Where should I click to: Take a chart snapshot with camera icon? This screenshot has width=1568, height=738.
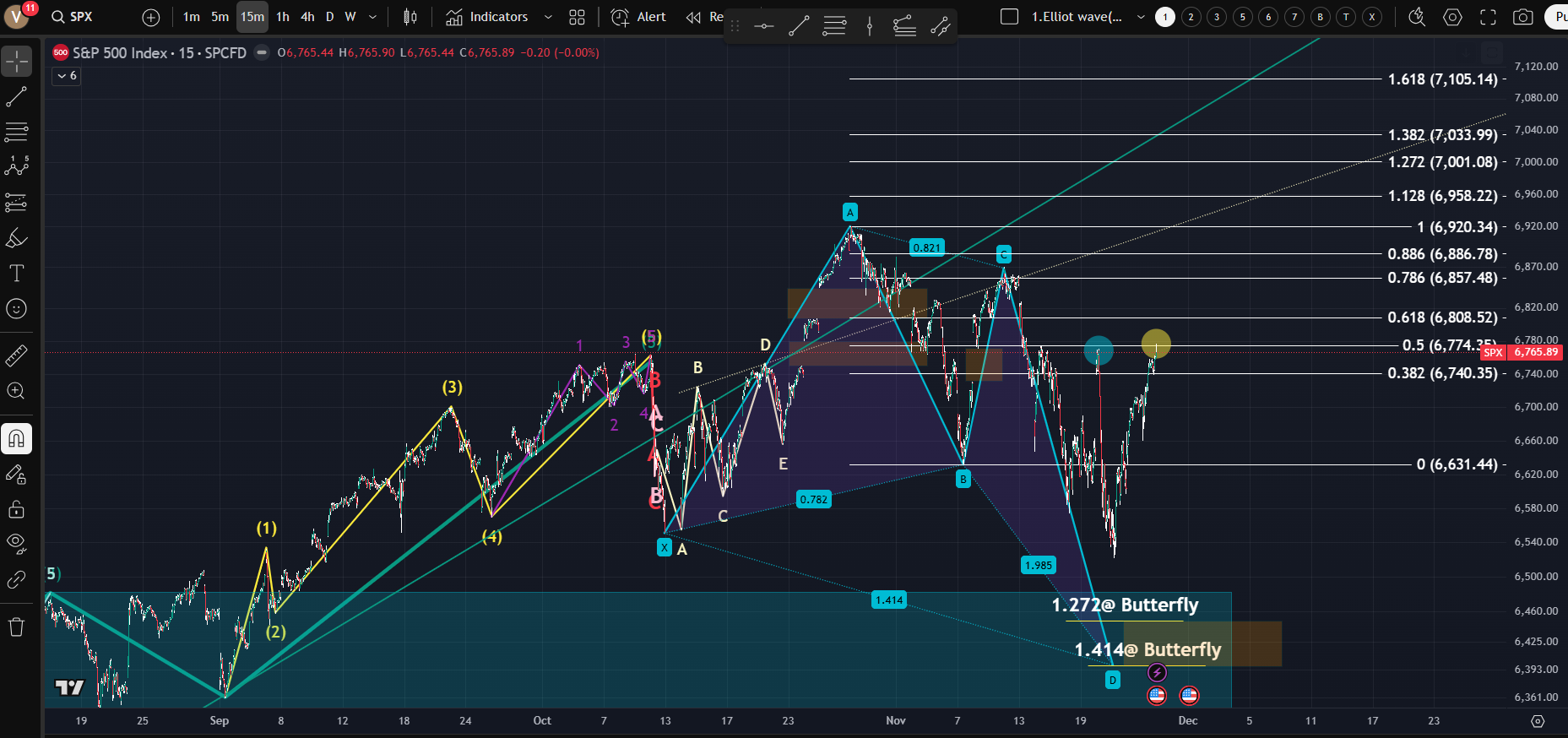click(1522, 17)
